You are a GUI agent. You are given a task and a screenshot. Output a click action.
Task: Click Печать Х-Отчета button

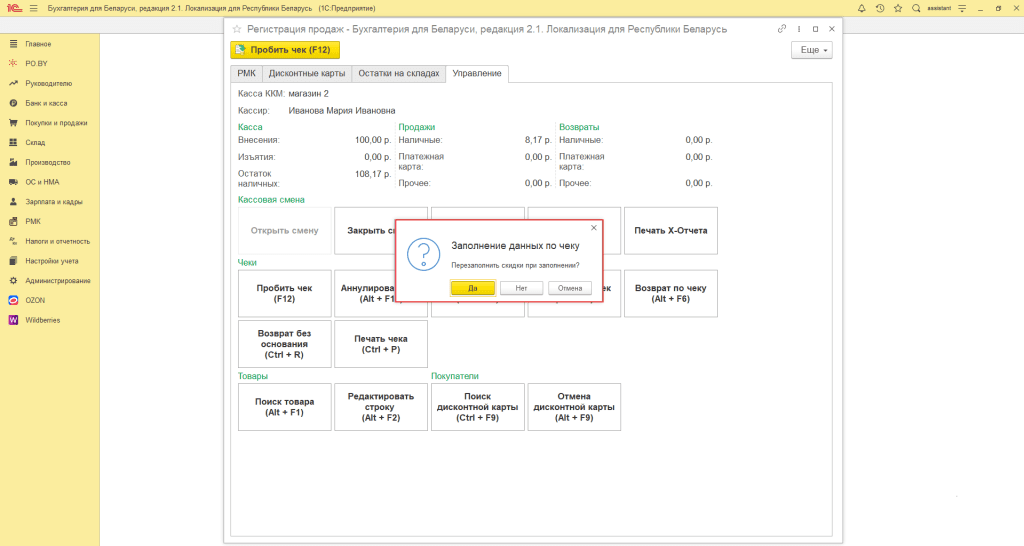tap(671, 231)
